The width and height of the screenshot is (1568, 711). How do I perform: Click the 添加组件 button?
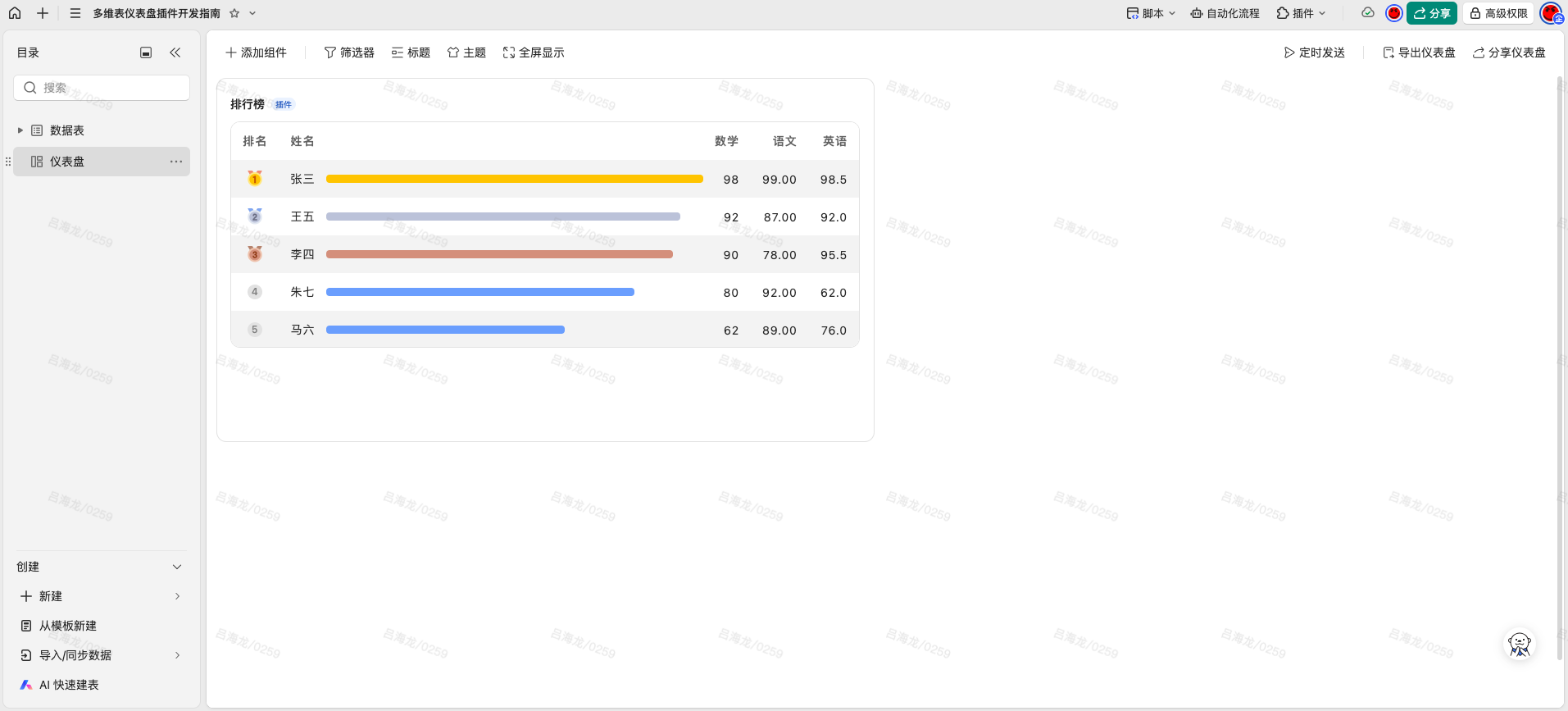[256, 52]
